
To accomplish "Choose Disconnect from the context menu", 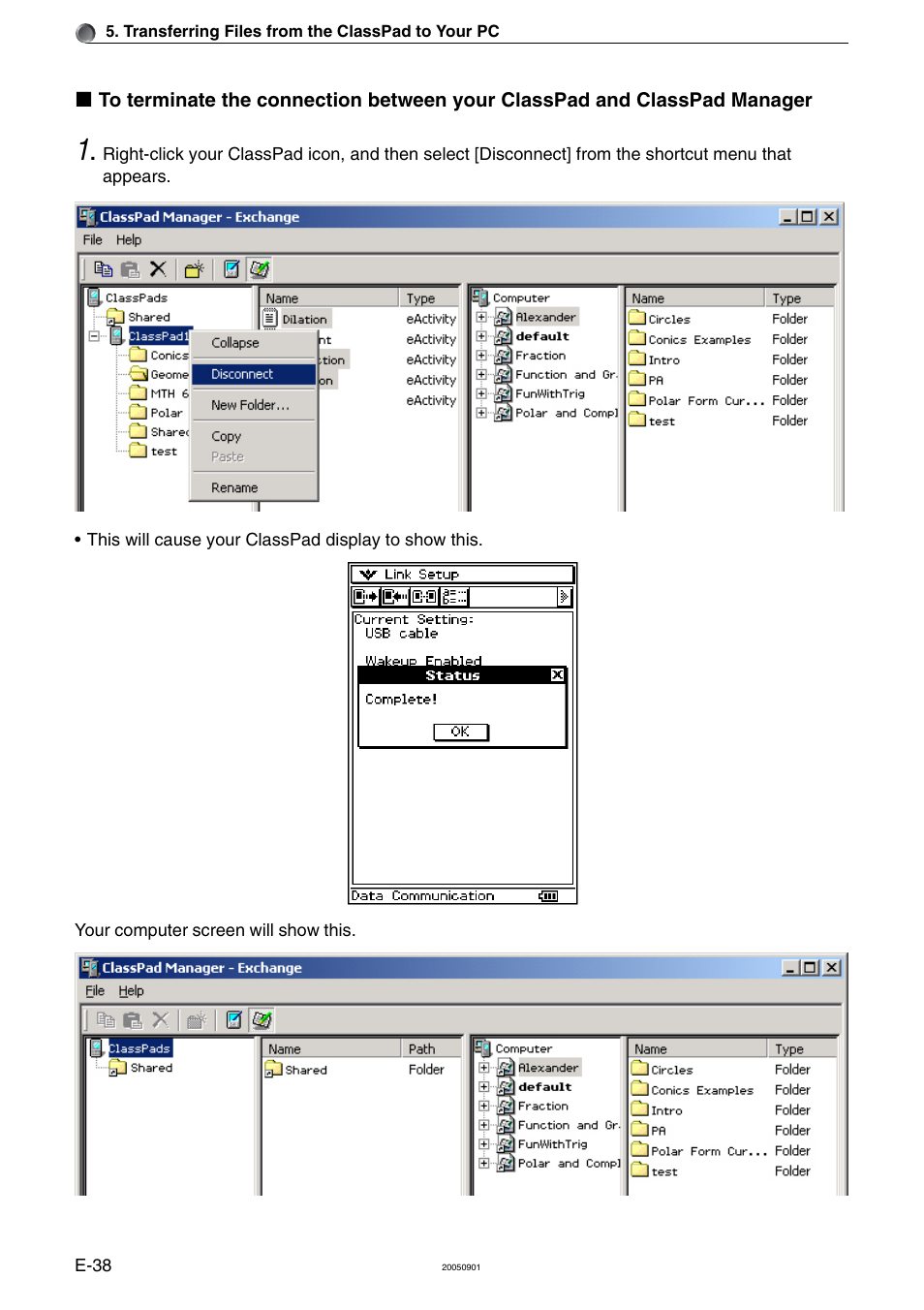I will click(x=254, y=374).
